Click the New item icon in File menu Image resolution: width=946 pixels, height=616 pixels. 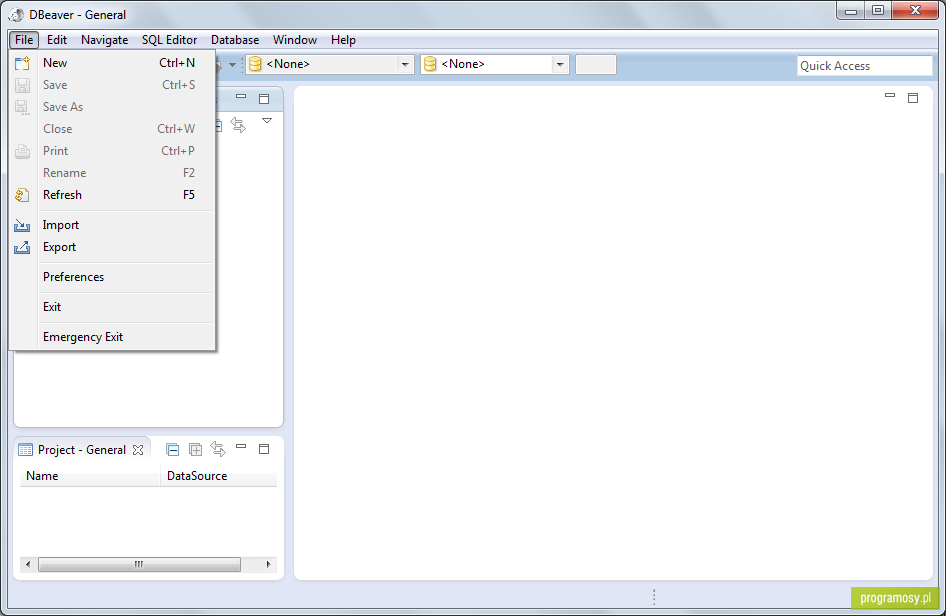click(22, 63)
